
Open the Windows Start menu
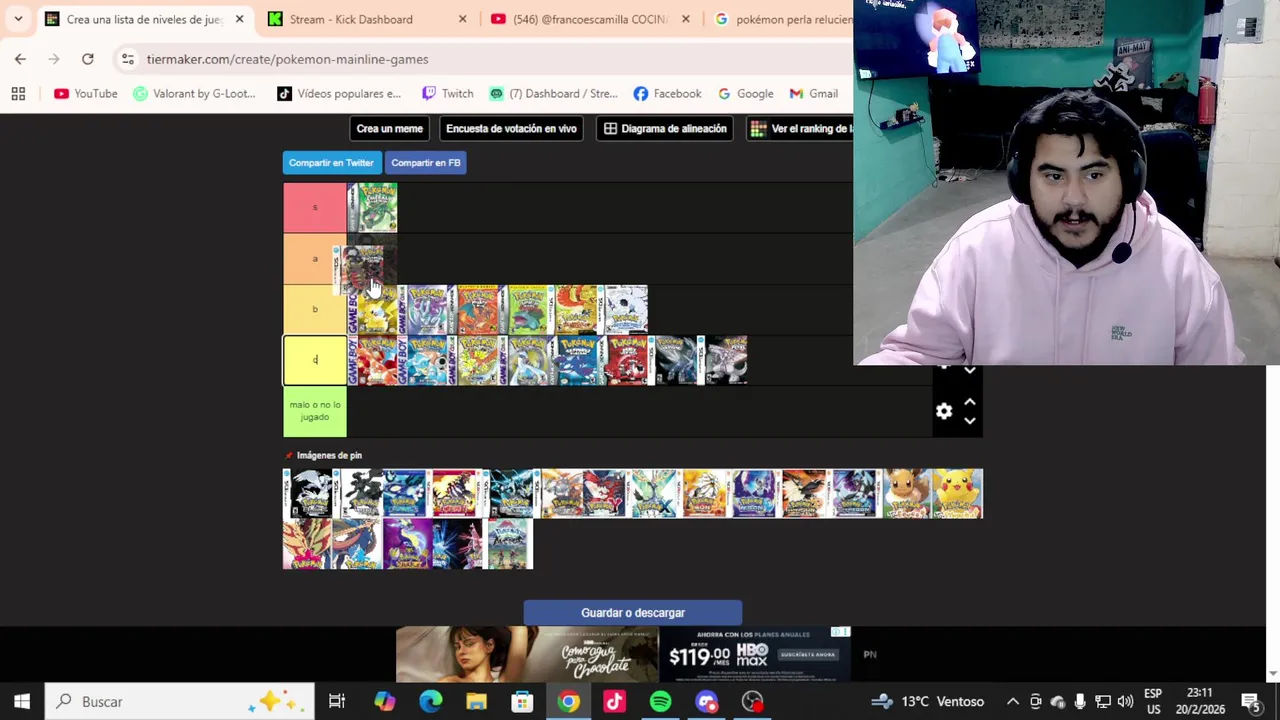(22, 702)
